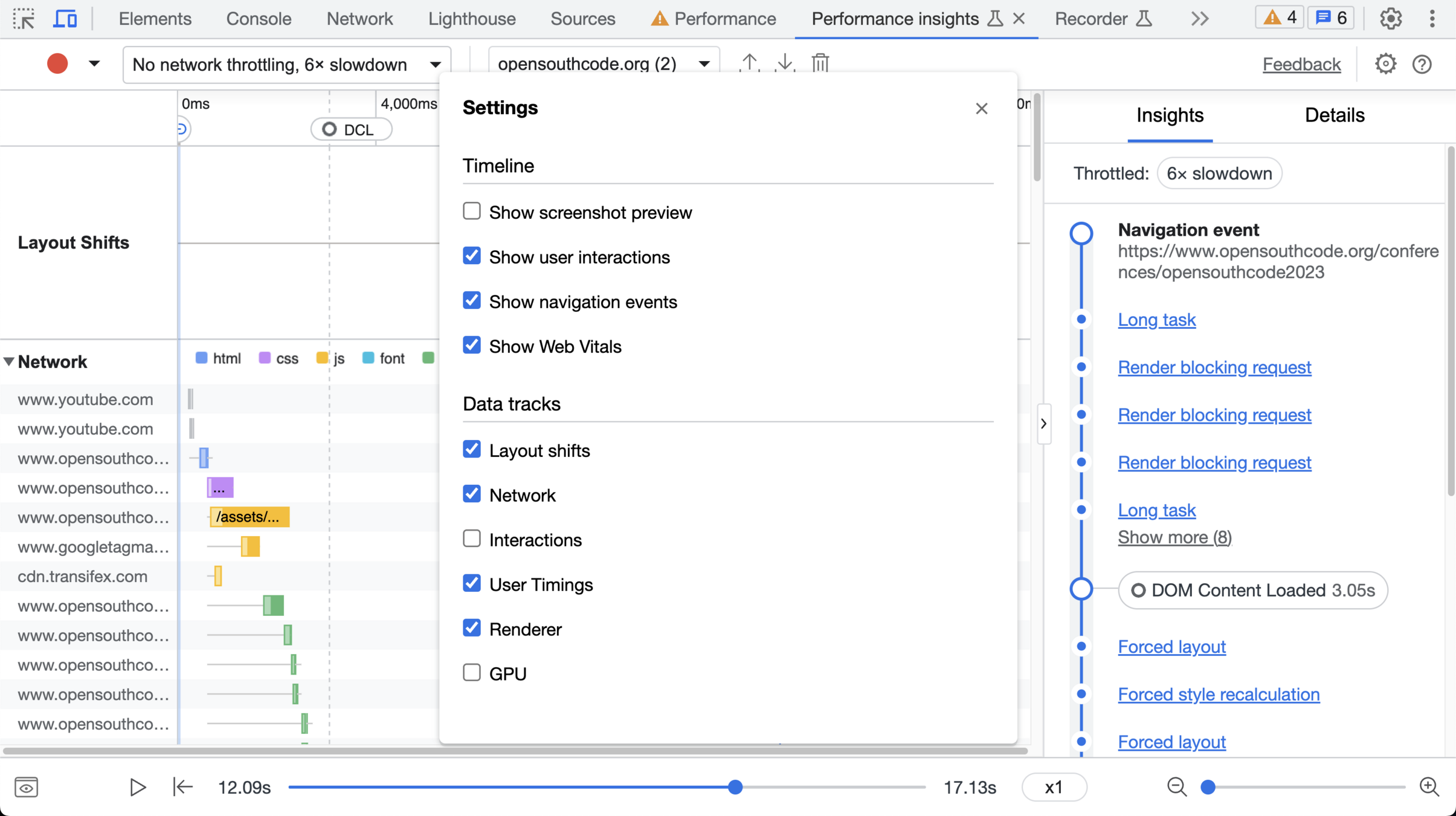Click the red record button

[x=57, y=64]
